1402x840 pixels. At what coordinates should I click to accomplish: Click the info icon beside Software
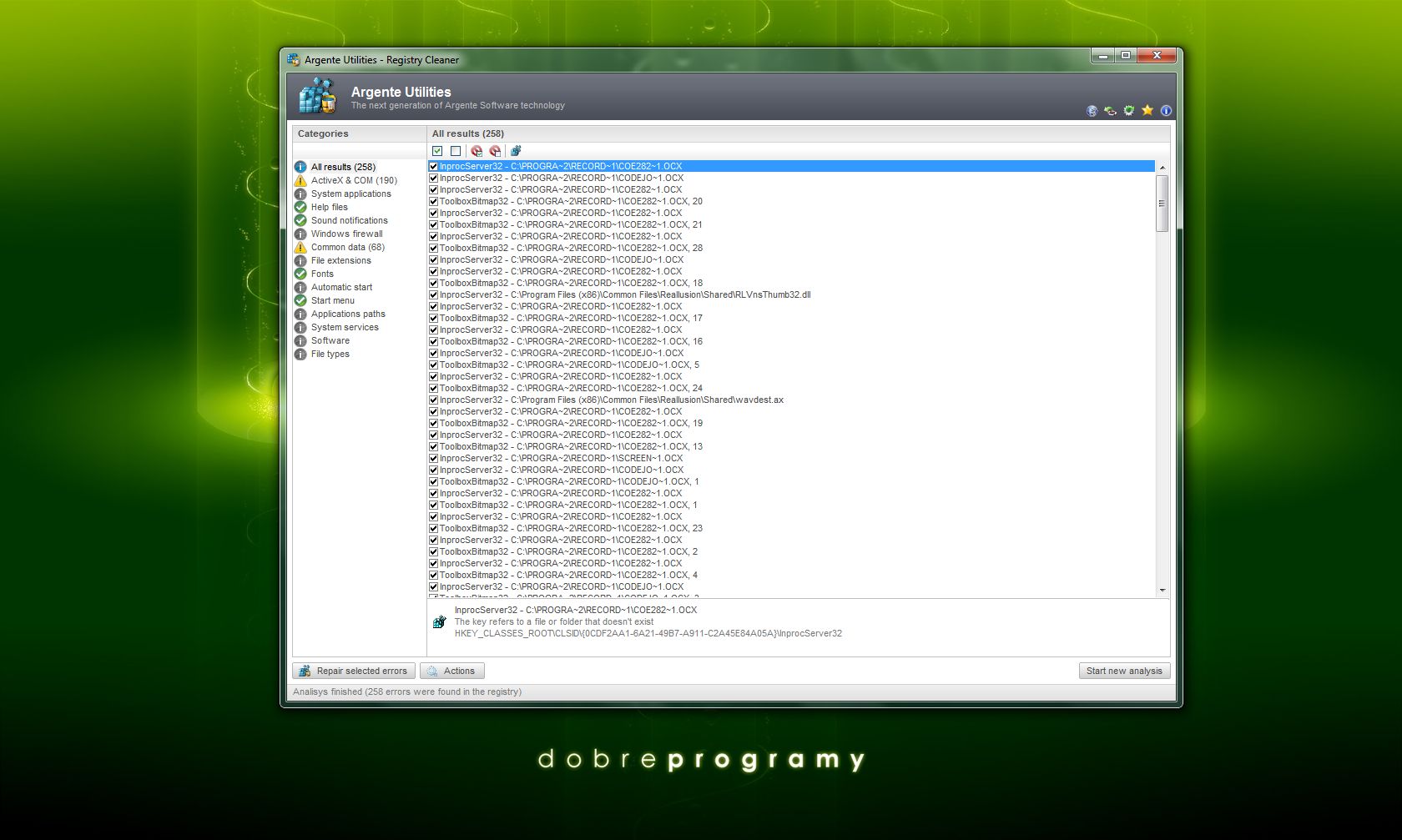point(300,340)
